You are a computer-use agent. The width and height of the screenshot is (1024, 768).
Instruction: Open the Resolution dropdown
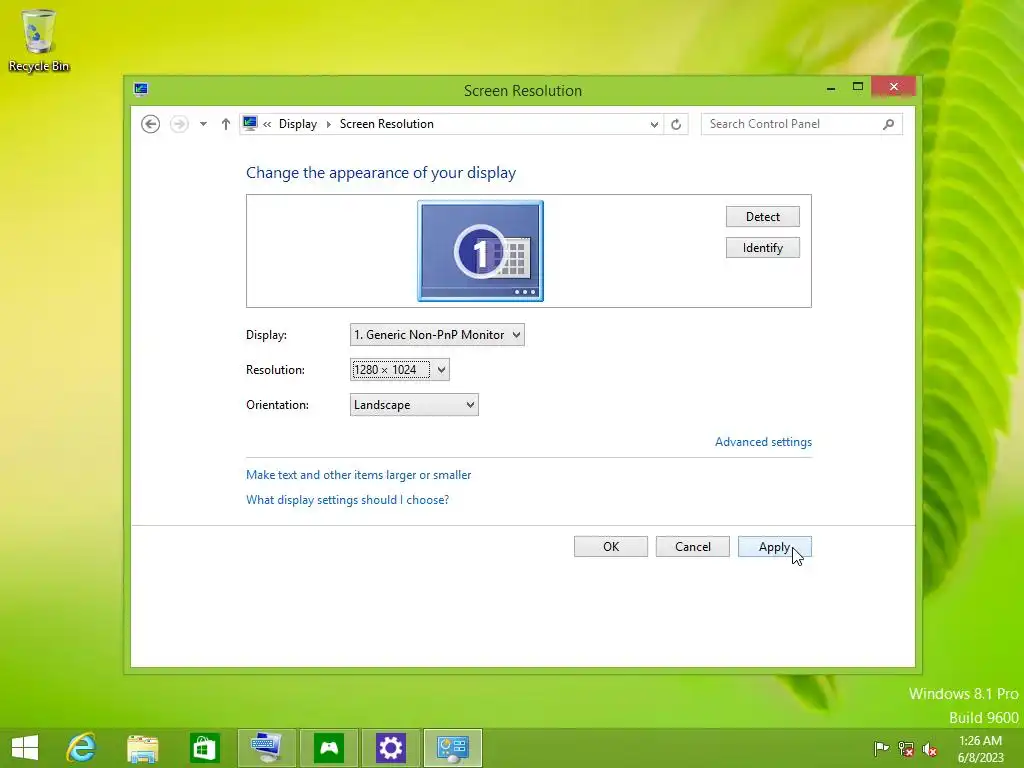(400, 370)
